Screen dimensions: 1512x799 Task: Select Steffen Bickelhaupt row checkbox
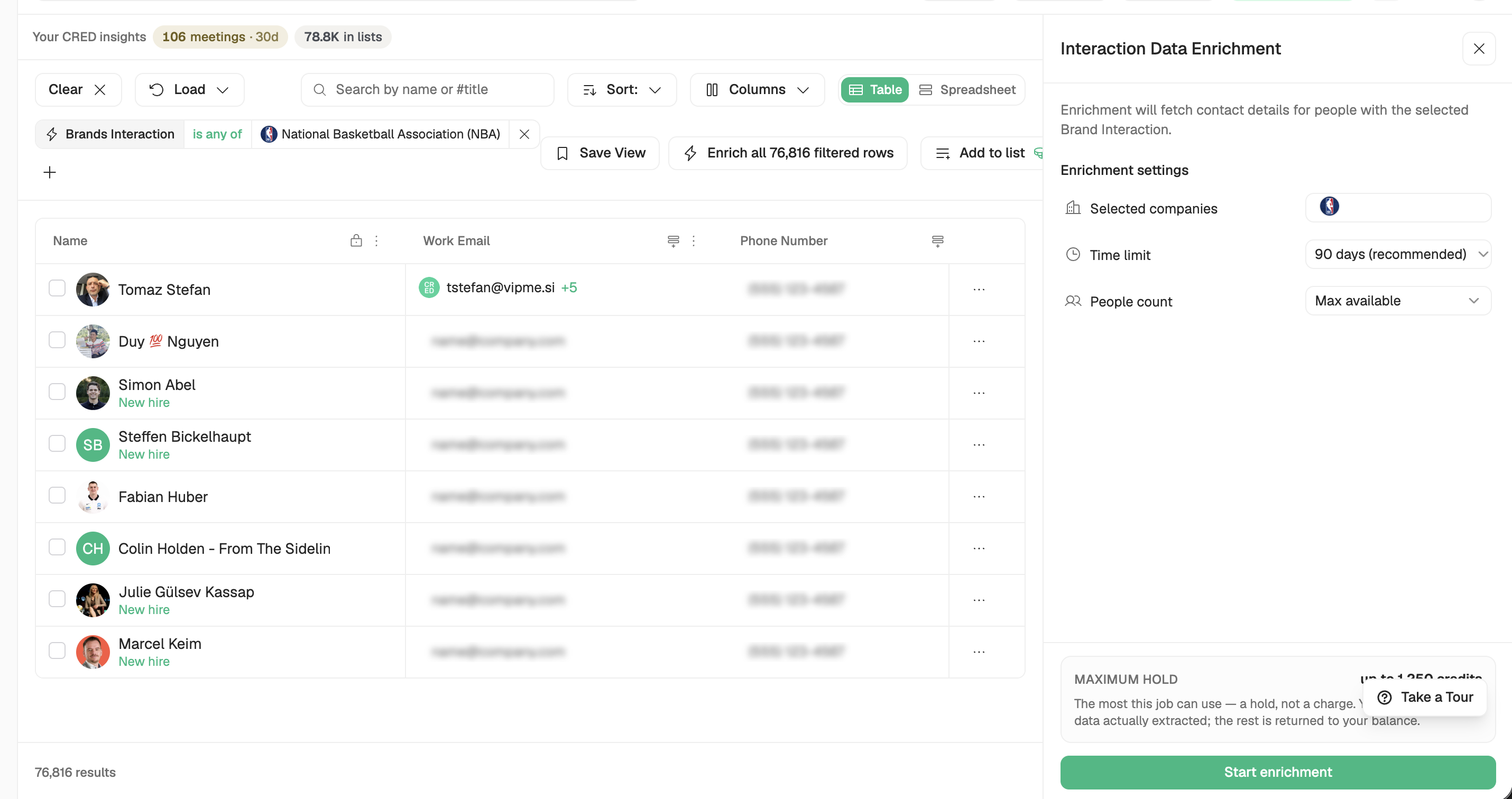coord(57,443)
